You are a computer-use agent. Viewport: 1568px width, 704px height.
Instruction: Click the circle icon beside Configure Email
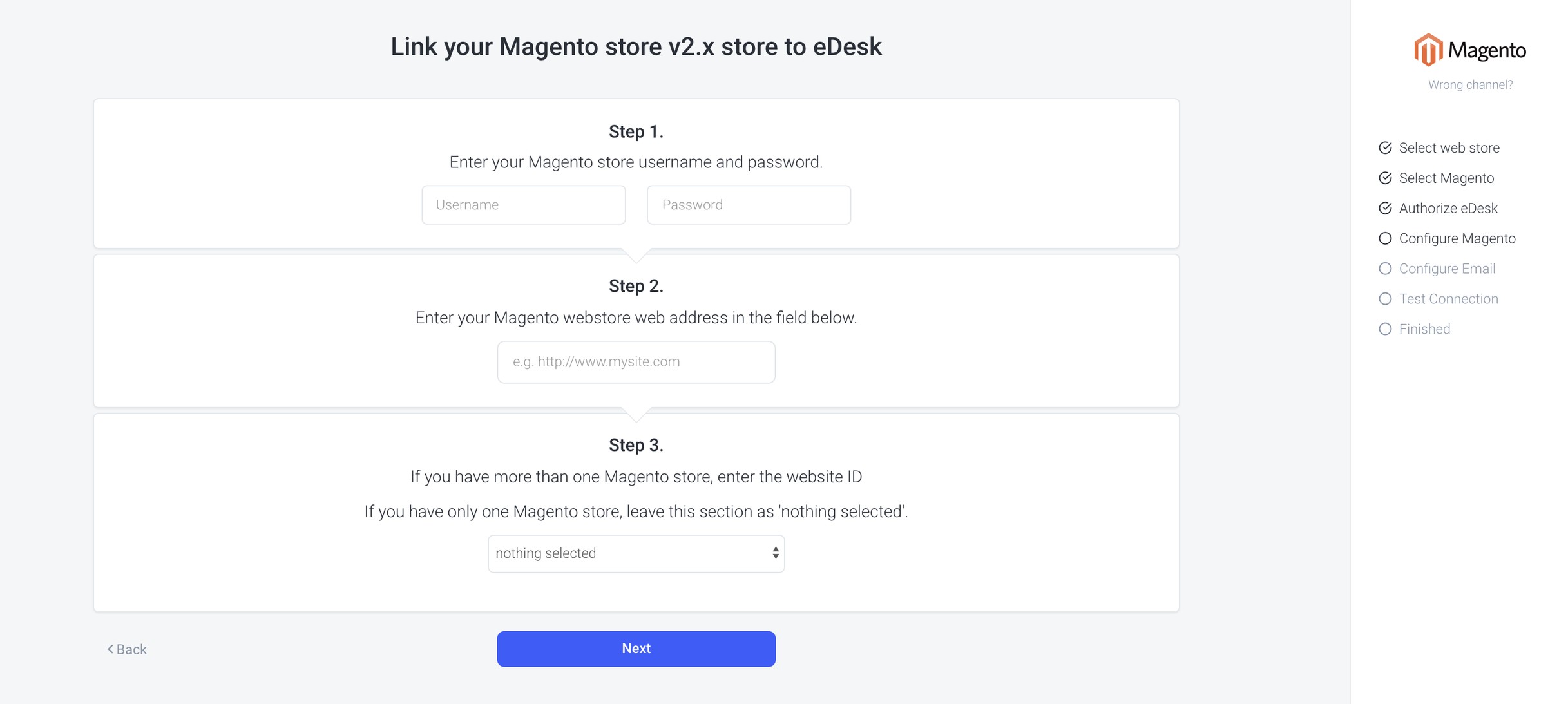pos(1385,269)
